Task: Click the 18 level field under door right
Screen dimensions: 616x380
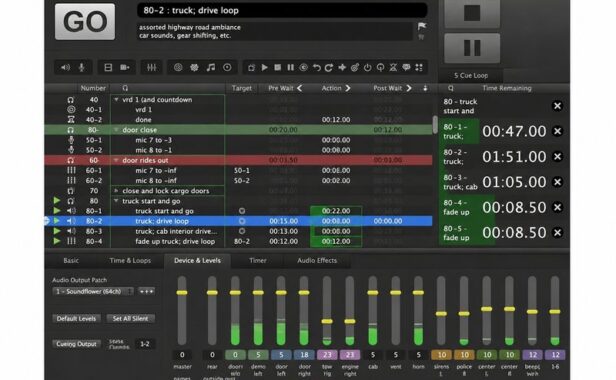Action: 304,355
